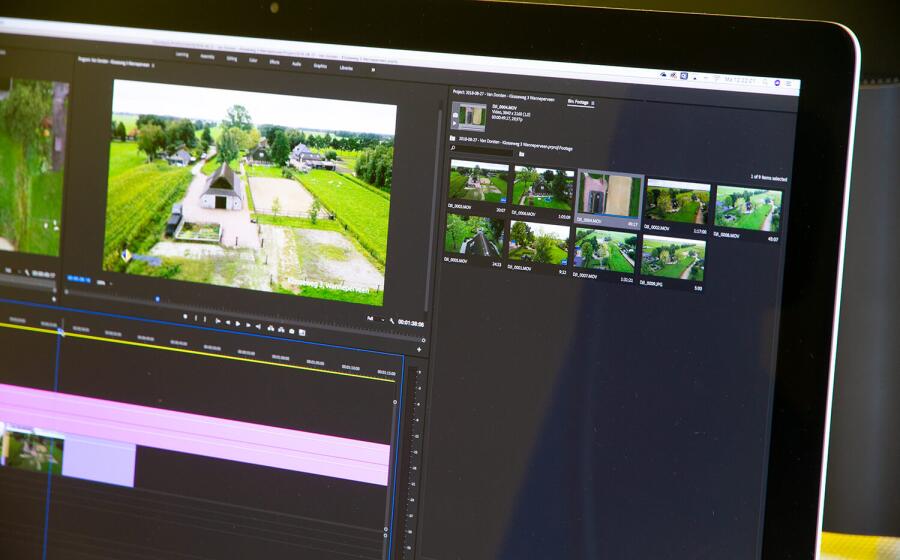The height and width of the screenshot is (560, 900).
Task: Step forward one frame
Action: coord(249,325)
